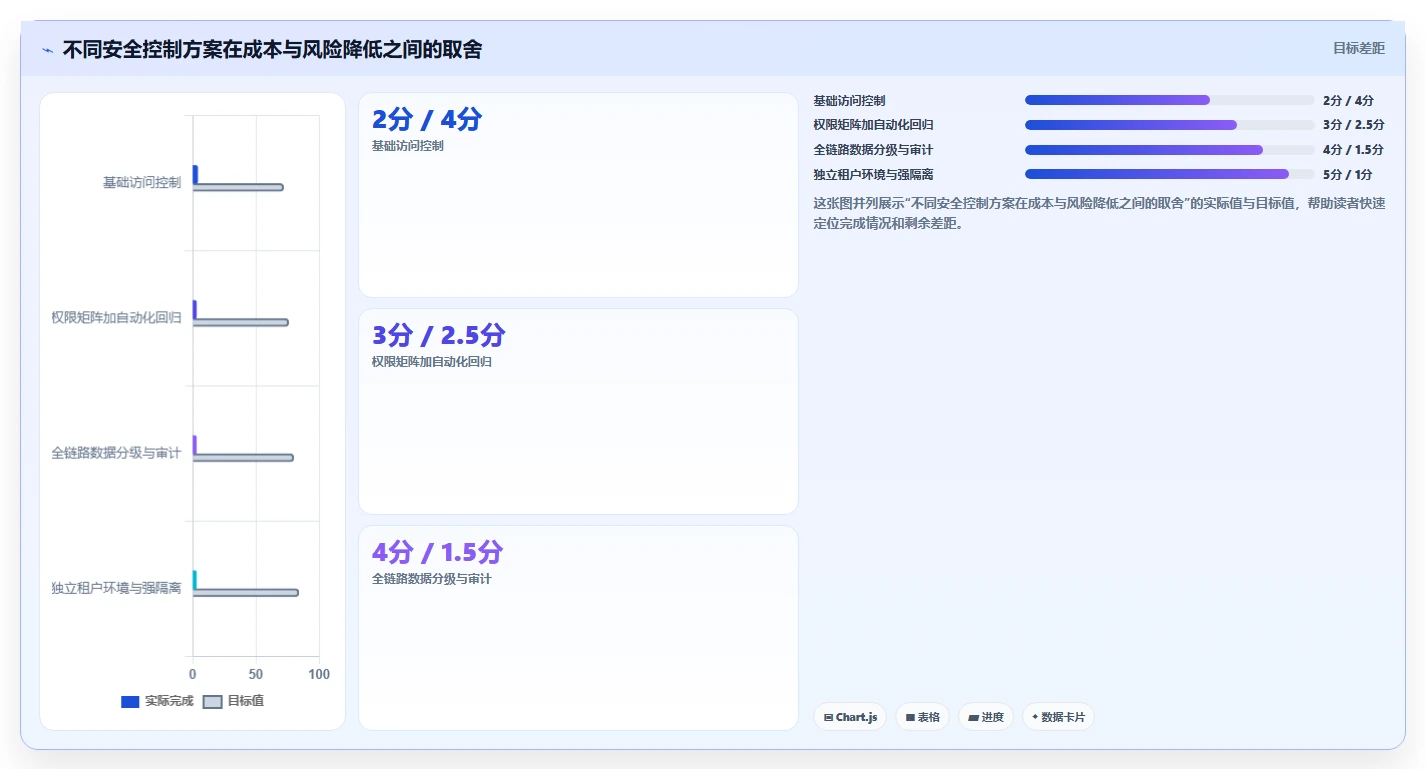
Task: Click the 独立租户环境与强隔离 progress bar
Action: pyautogui.click(x=1169, y=174)
